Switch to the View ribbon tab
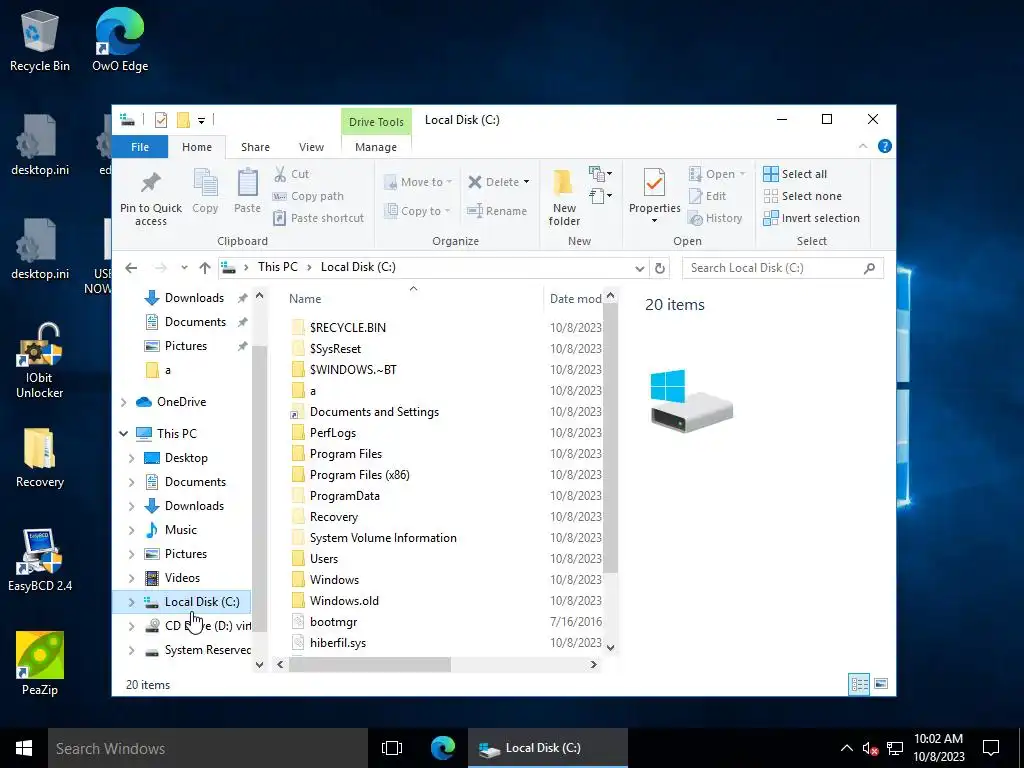The image size is (1024, 768). 312,147
